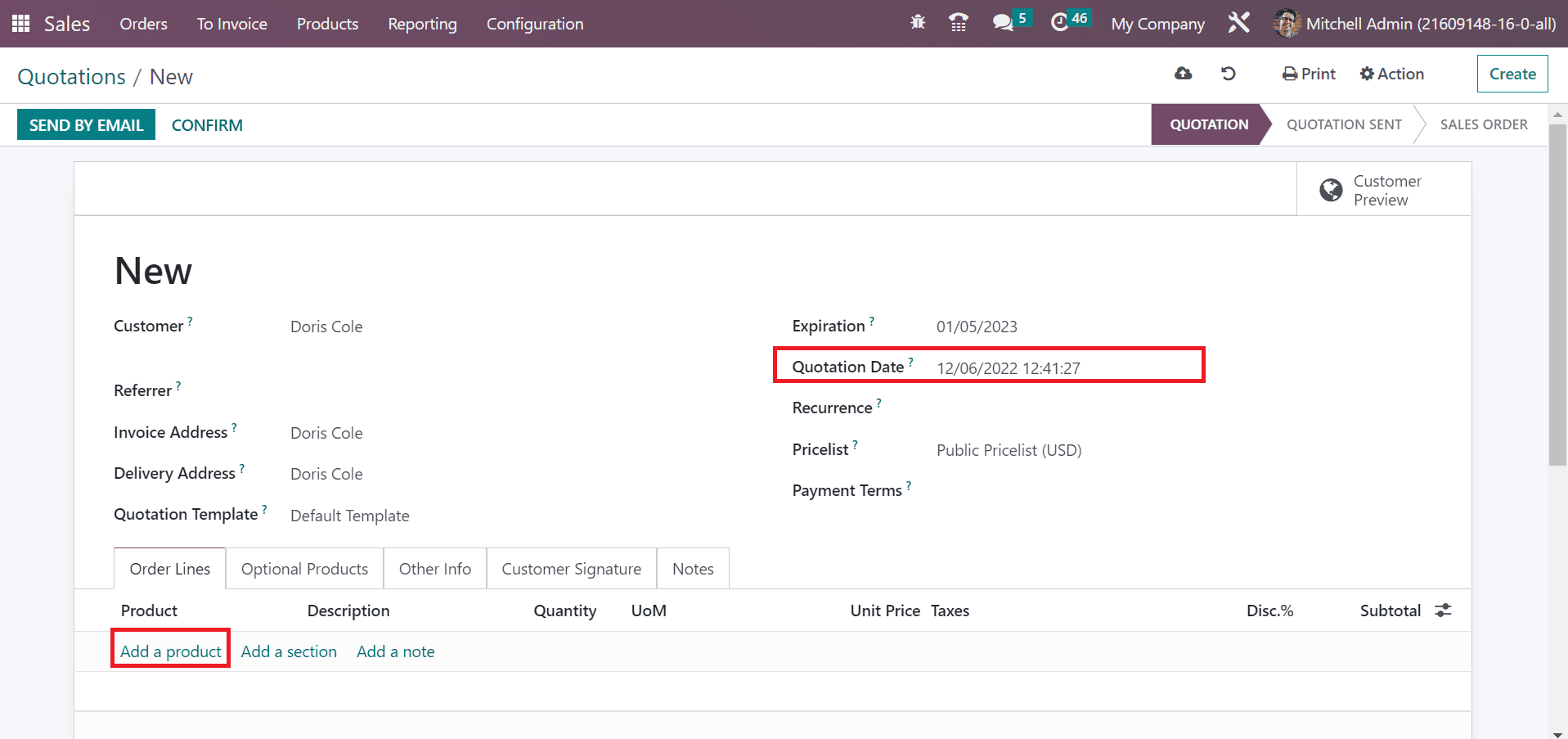This screenshot has height=739, width=1568.
Task: Open the Products menu
Action: 327,24
